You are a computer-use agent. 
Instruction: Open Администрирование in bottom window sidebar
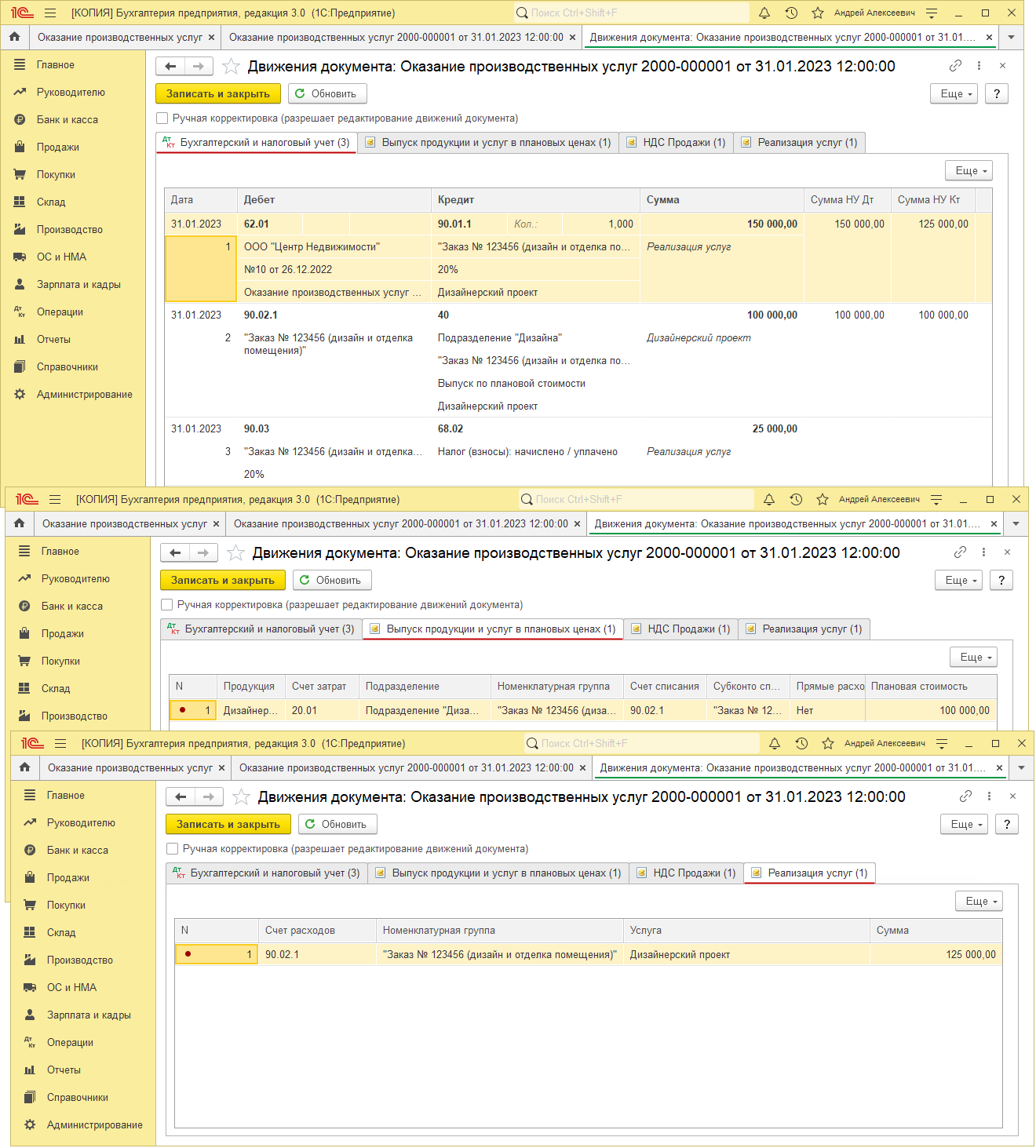(x=94, y=1124)
